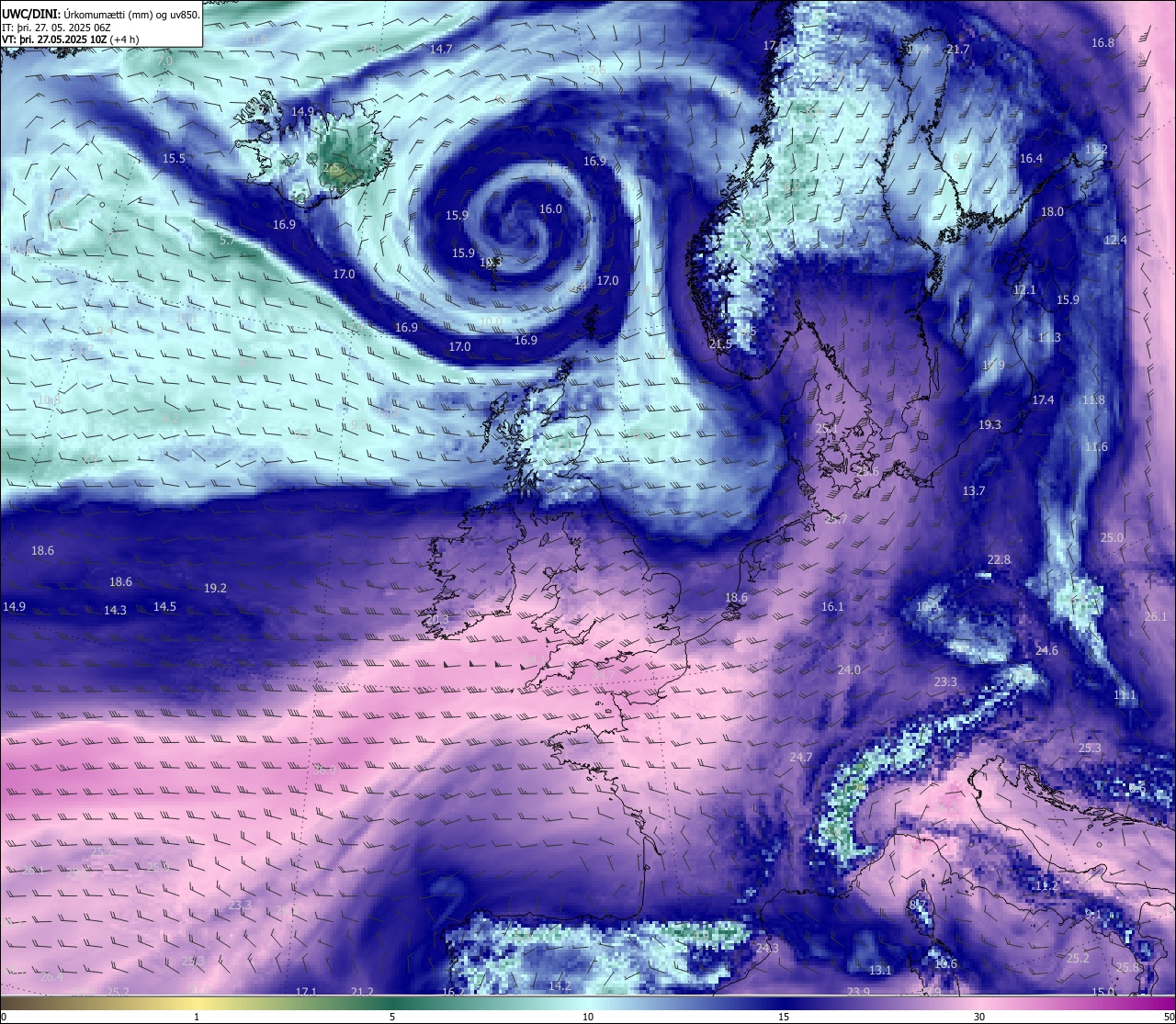Select the 25.8 value label

tap(1128, 968)
